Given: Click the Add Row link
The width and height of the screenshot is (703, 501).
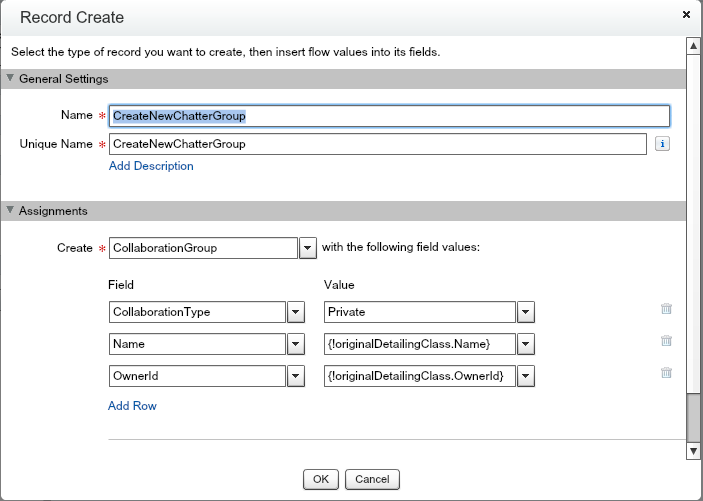Looking at the screenshot, I should (132, 406).
